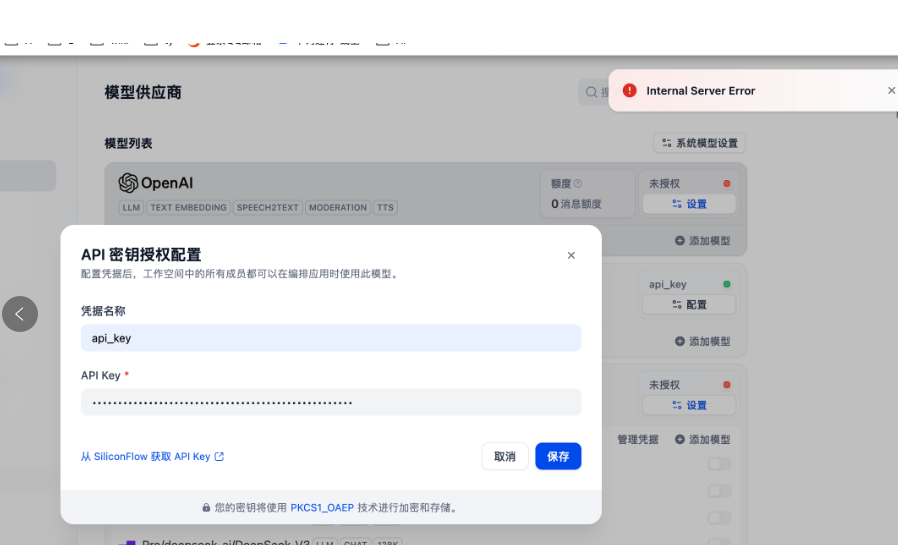Click the previous arrow circle on the left
The height and width of the screenshot is (545, 898).
click(x=20, y=314)
